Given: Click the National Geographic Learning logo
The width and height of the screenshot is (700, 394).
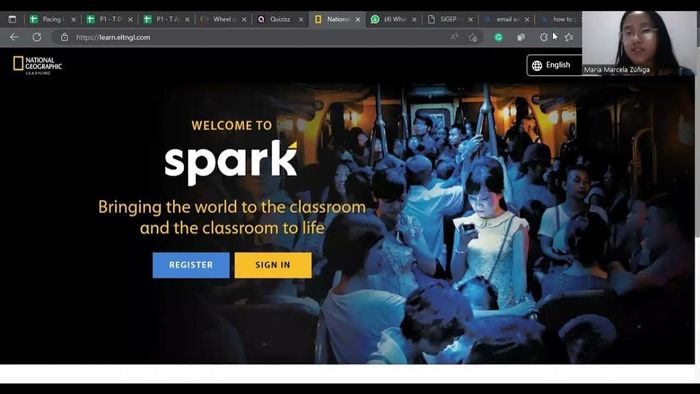Looking at the screenshot, I should [38, 65].
